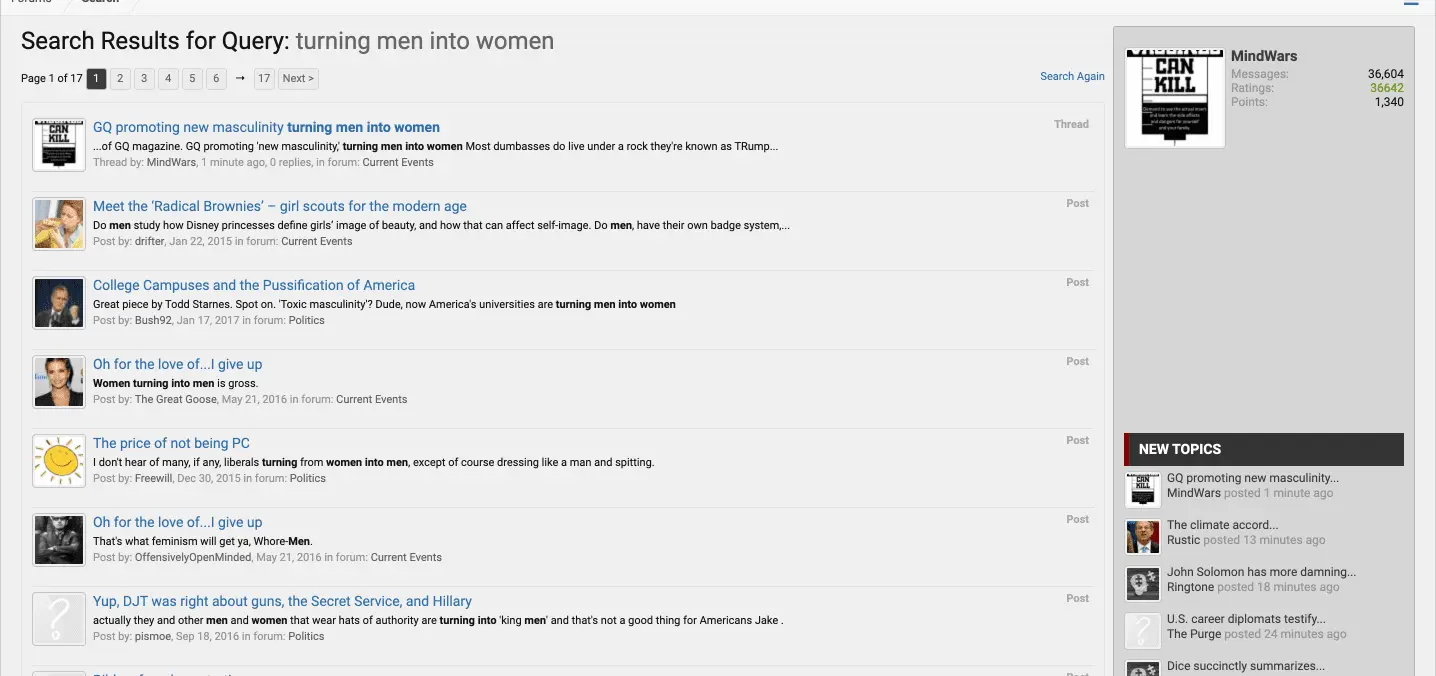Click Freewill's smiling sun avatar

click(x=59, y=460)
